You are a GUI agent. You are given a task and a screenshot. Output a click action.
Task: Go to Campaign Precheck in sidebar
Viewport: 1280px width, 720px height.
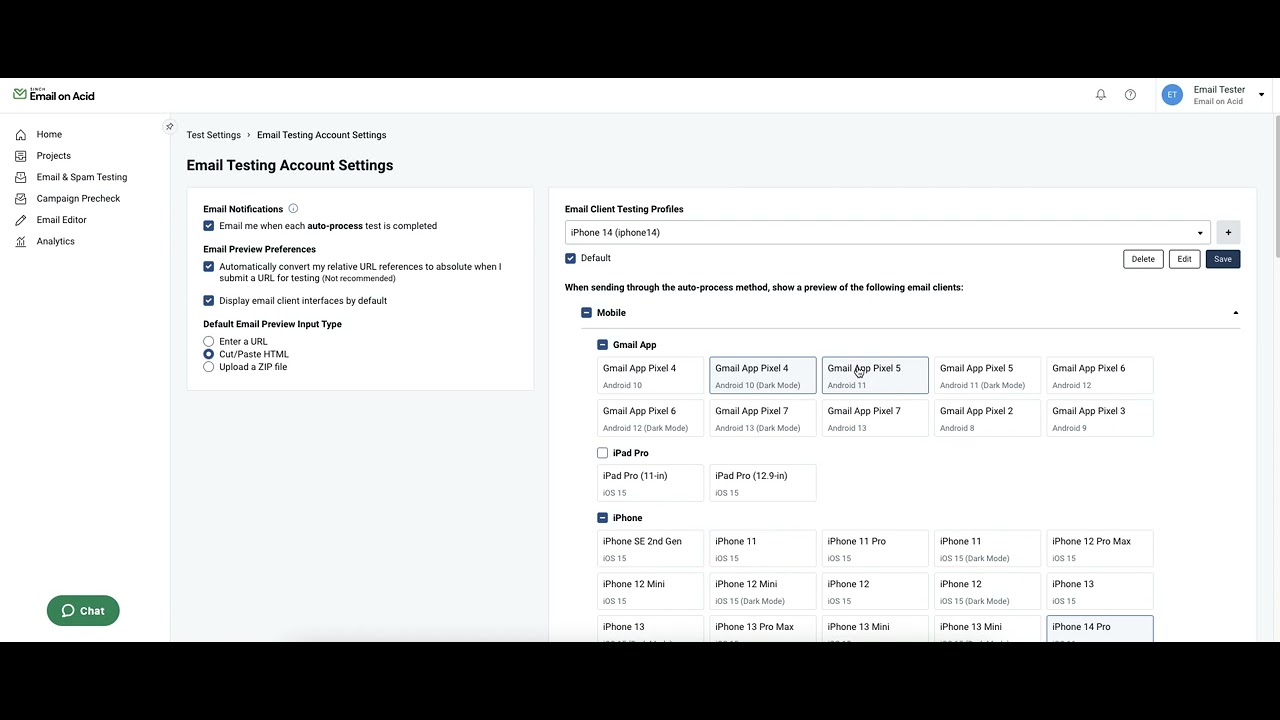click(x=78, y=198)
